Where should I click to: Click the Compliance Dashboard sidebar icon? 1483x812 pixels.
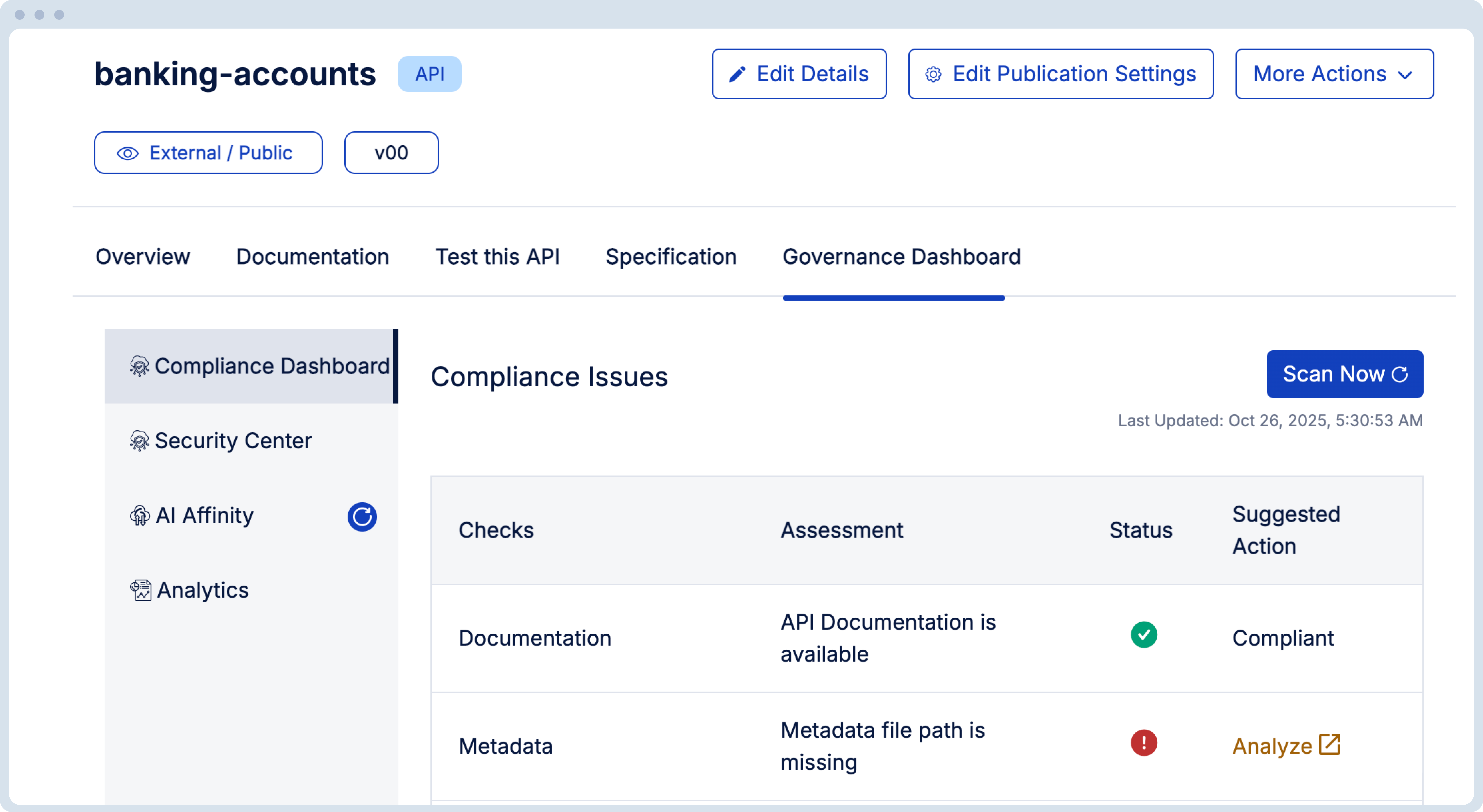click(x=139, y=366)
